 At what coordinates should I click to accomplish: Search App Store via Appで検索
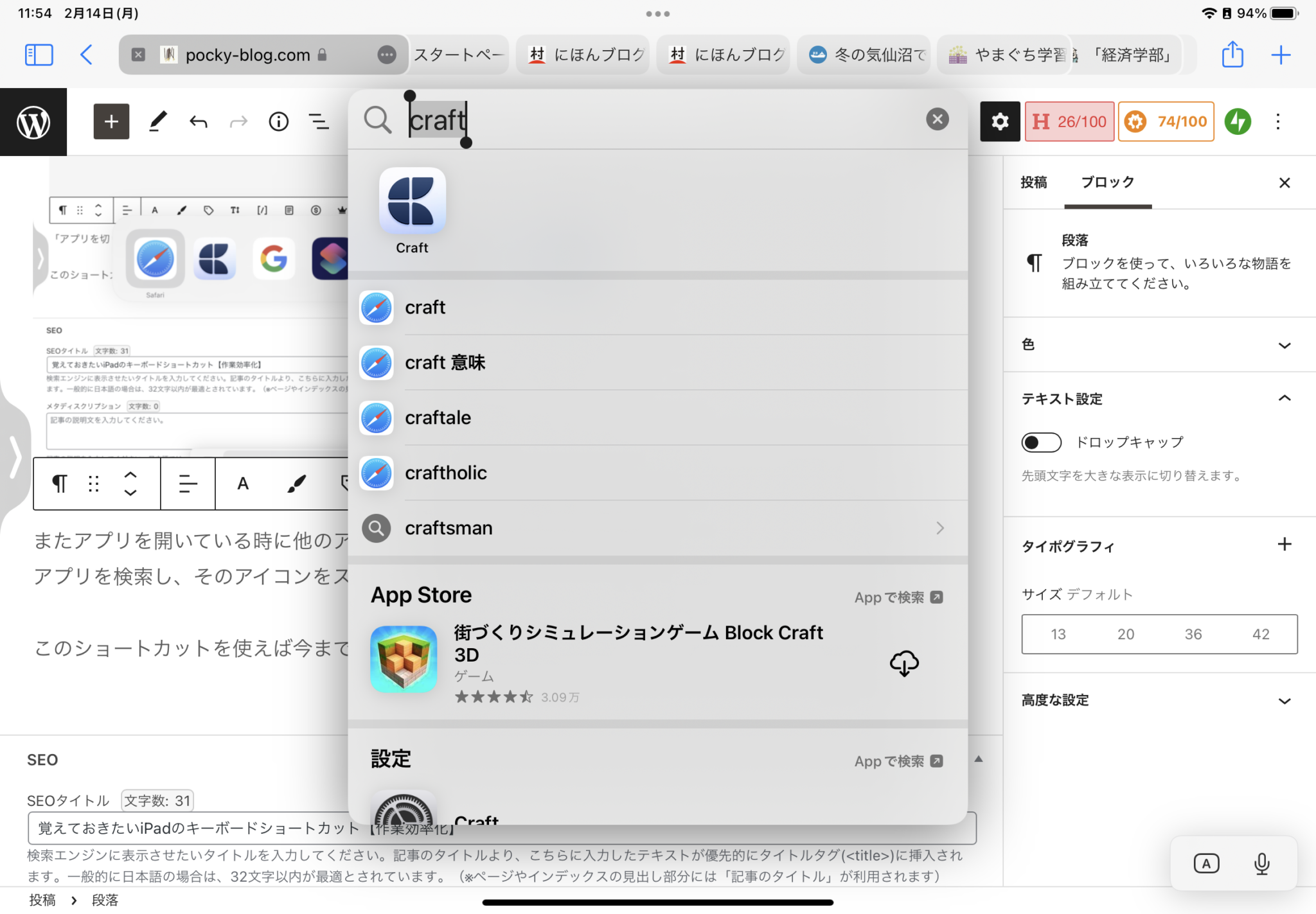click(x=898, y=597)
